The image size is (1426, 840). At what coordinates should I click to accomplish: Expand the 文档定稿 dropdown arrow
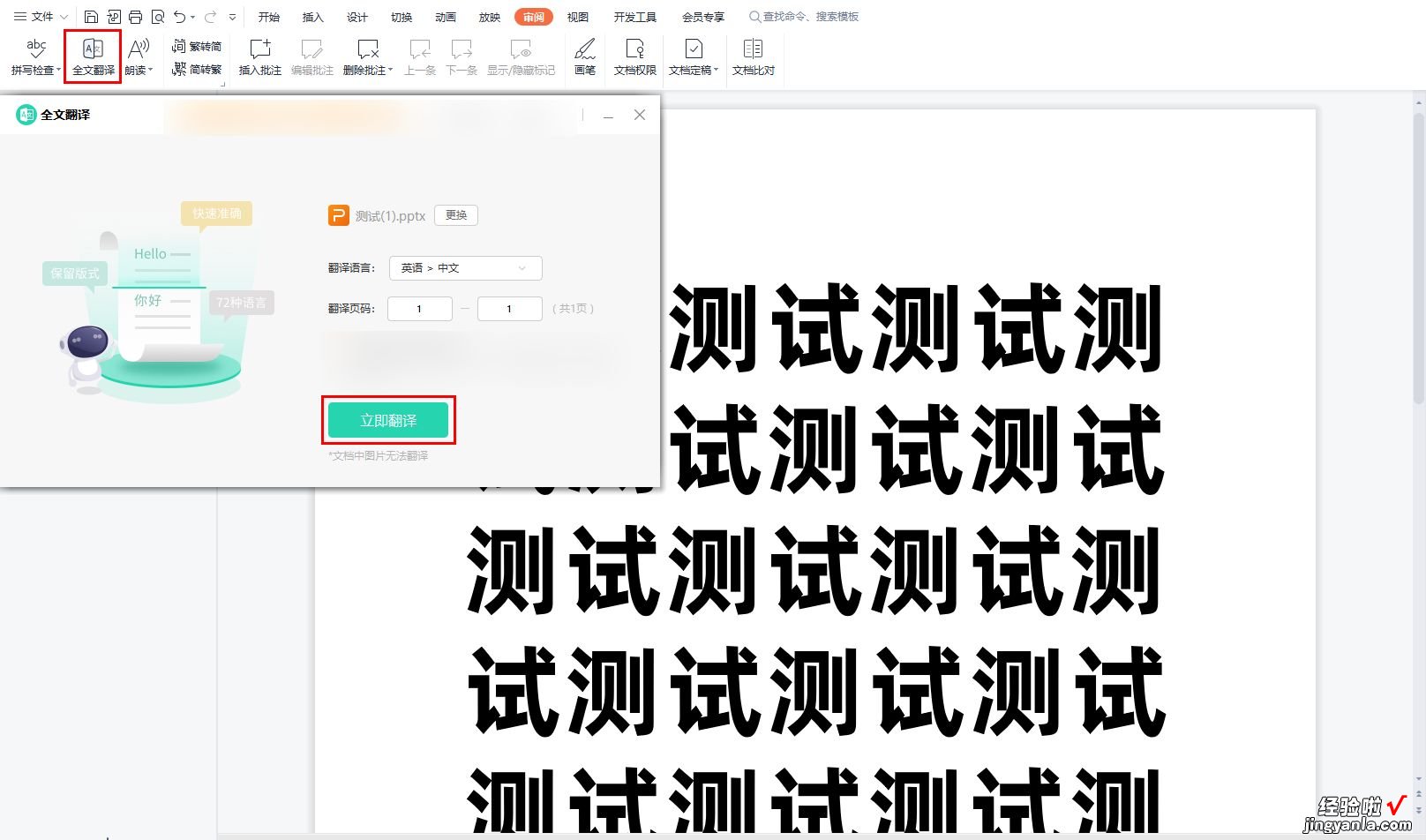point(716,71)
